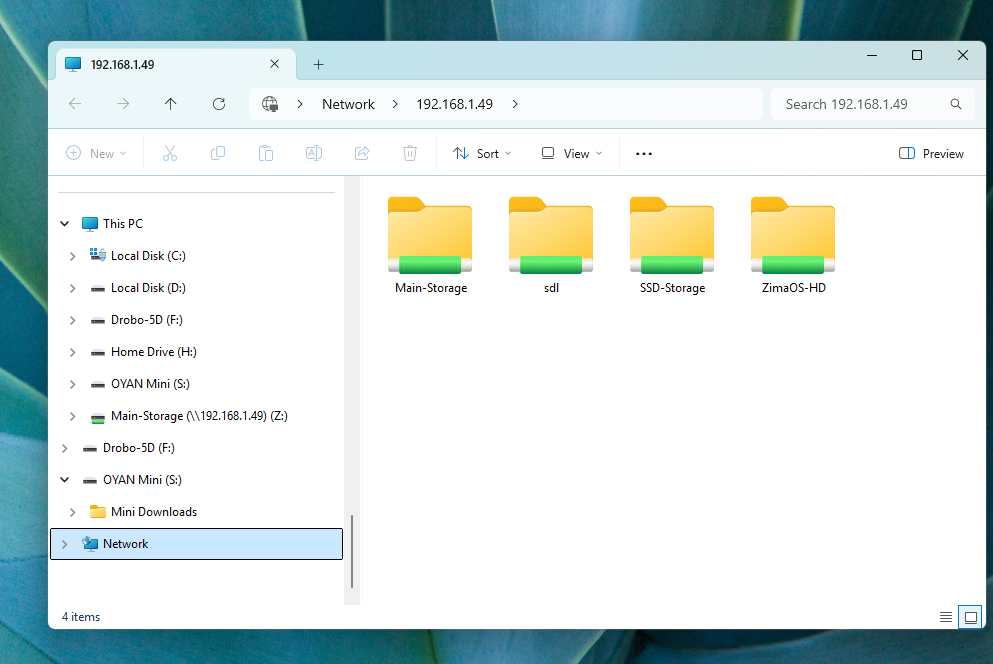Select Local Disk (D:) in navigation pane

point(148,288)
